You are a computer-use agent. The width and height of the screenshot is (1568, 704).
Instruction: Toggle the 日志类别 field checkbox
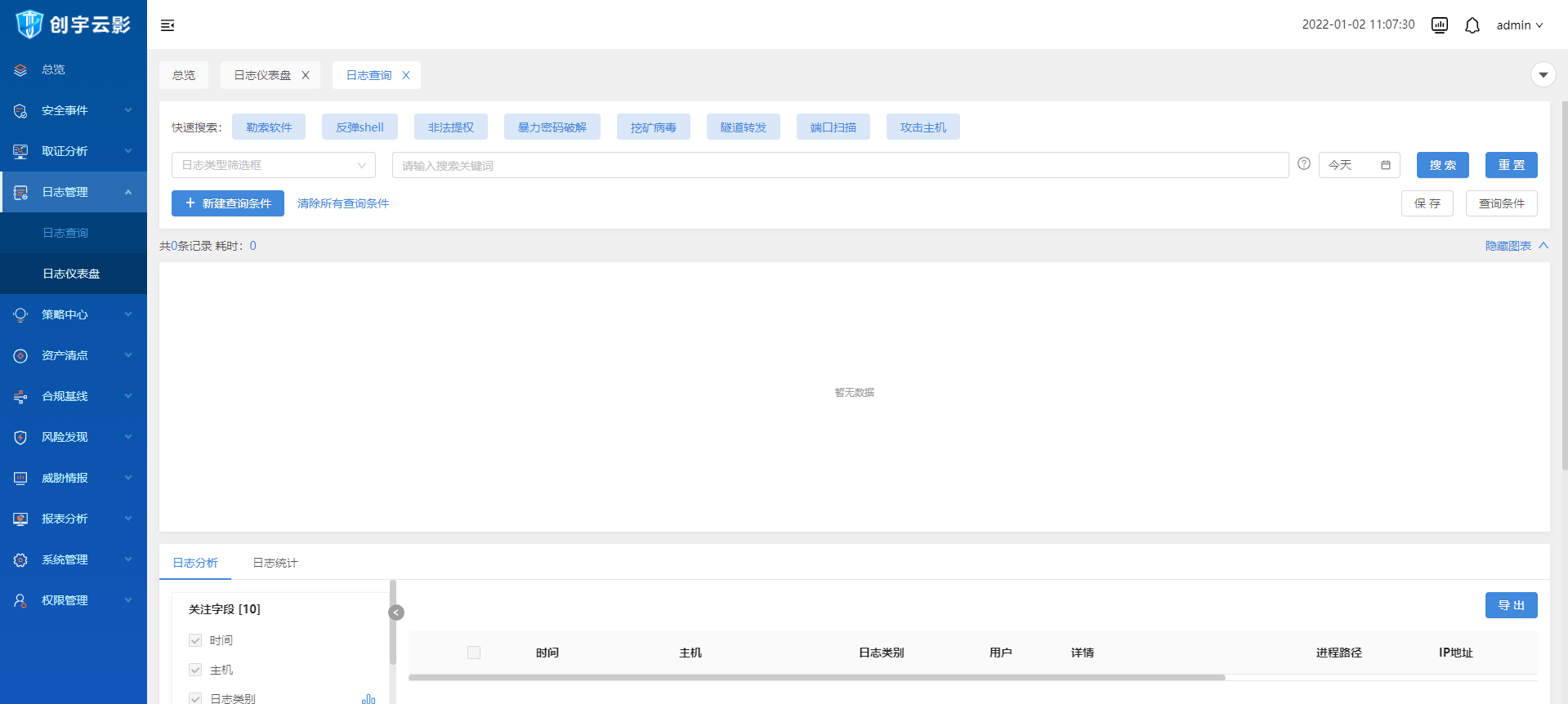195,698
